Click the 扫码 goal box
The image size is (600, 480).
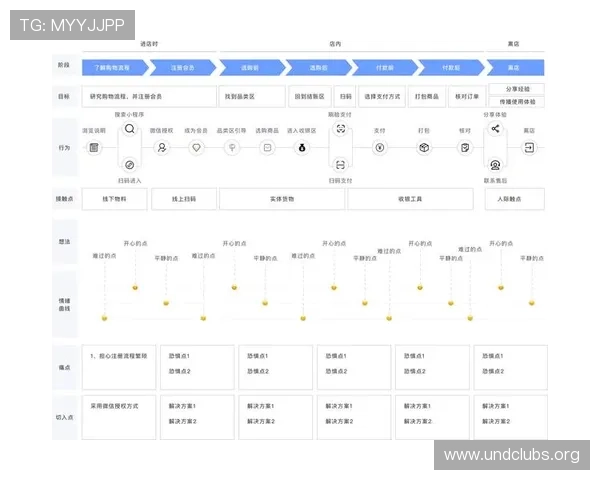346,96
